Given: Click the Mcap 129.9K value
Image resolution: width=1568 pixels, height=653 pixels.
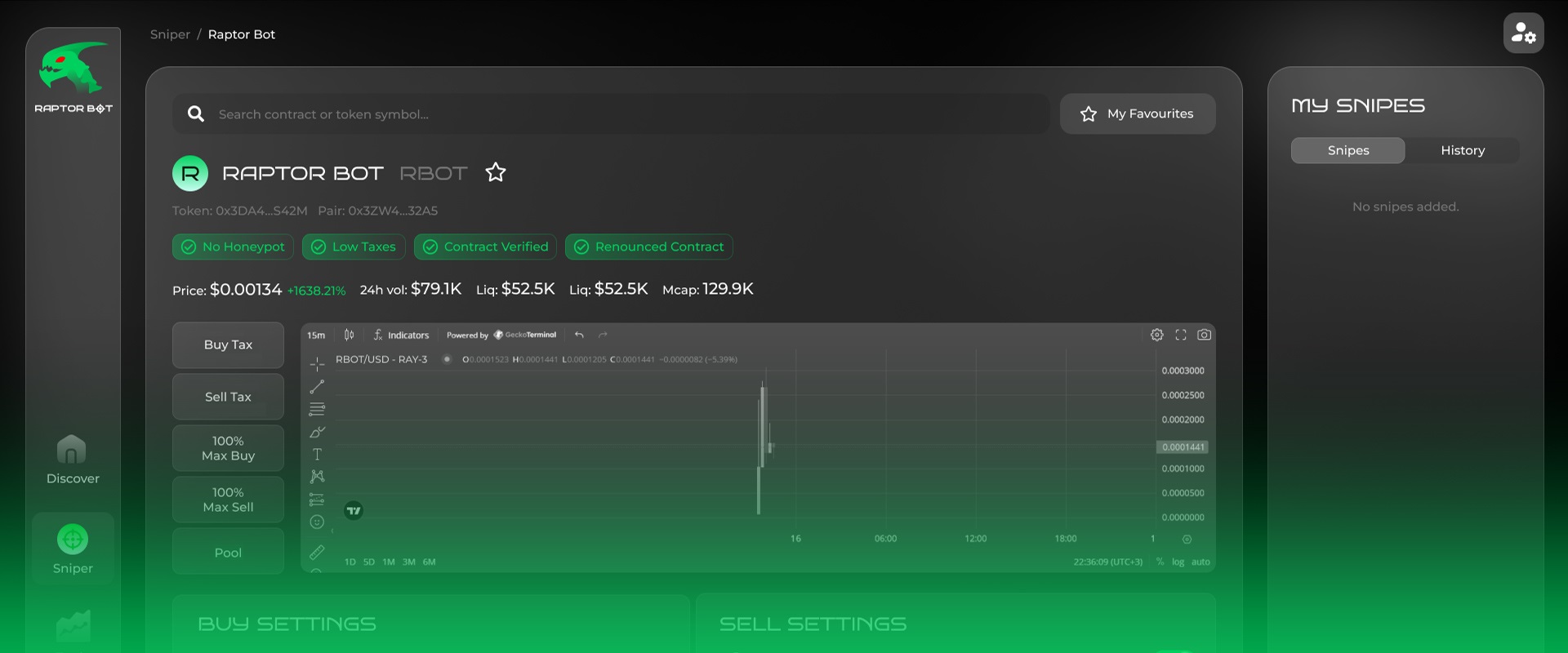Looking at the screenshot, I should tap(728, 289).
